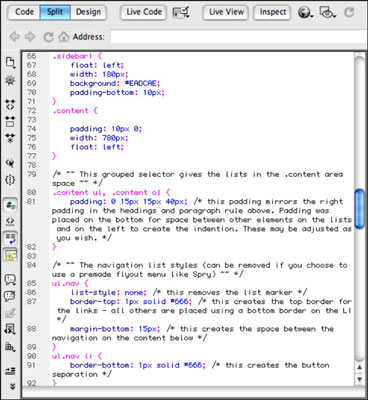The width and height of the screenshot is (368, 400).
Task: Switch to Design view
Action: (88, 12)
